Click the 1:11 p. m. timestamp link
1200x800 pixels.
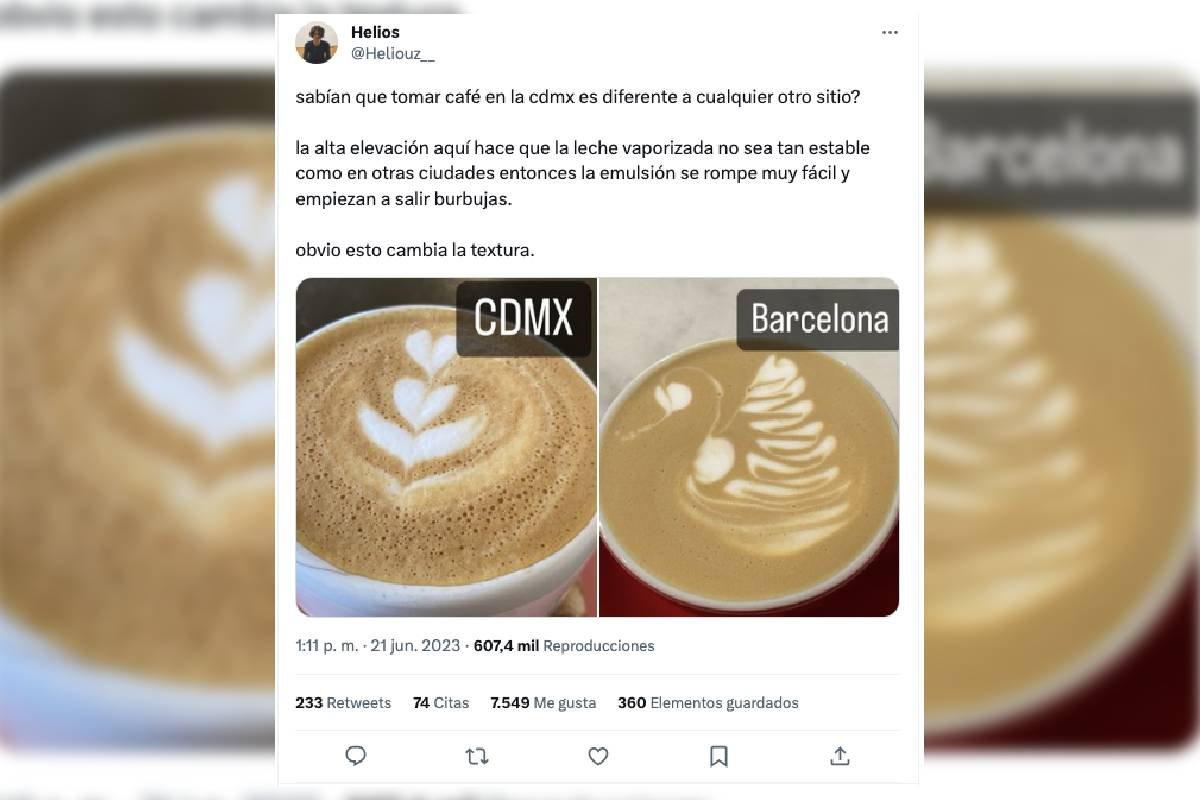326,646
